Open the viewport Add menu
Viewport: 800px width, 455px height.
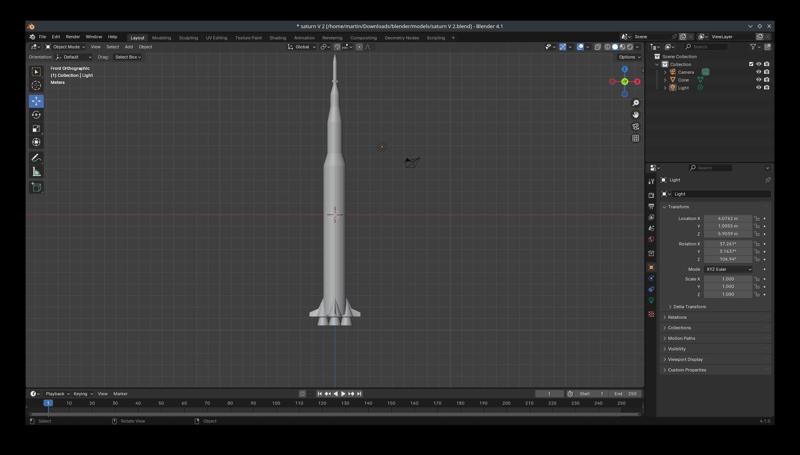[129, 47]
